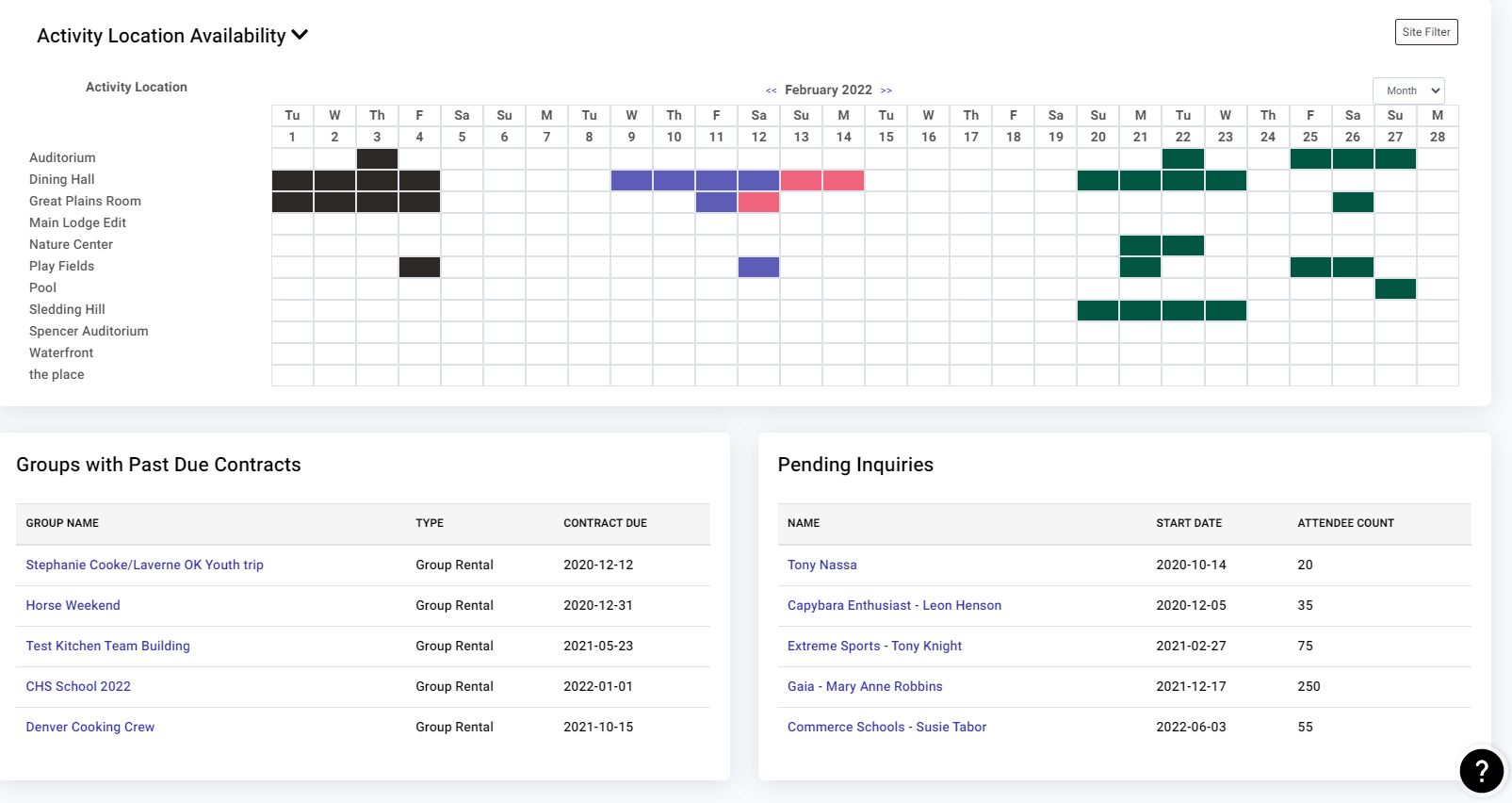Viewport: 1512px width, 803px height.
Task: Select the Sledding Hill label
Action: 67,309
